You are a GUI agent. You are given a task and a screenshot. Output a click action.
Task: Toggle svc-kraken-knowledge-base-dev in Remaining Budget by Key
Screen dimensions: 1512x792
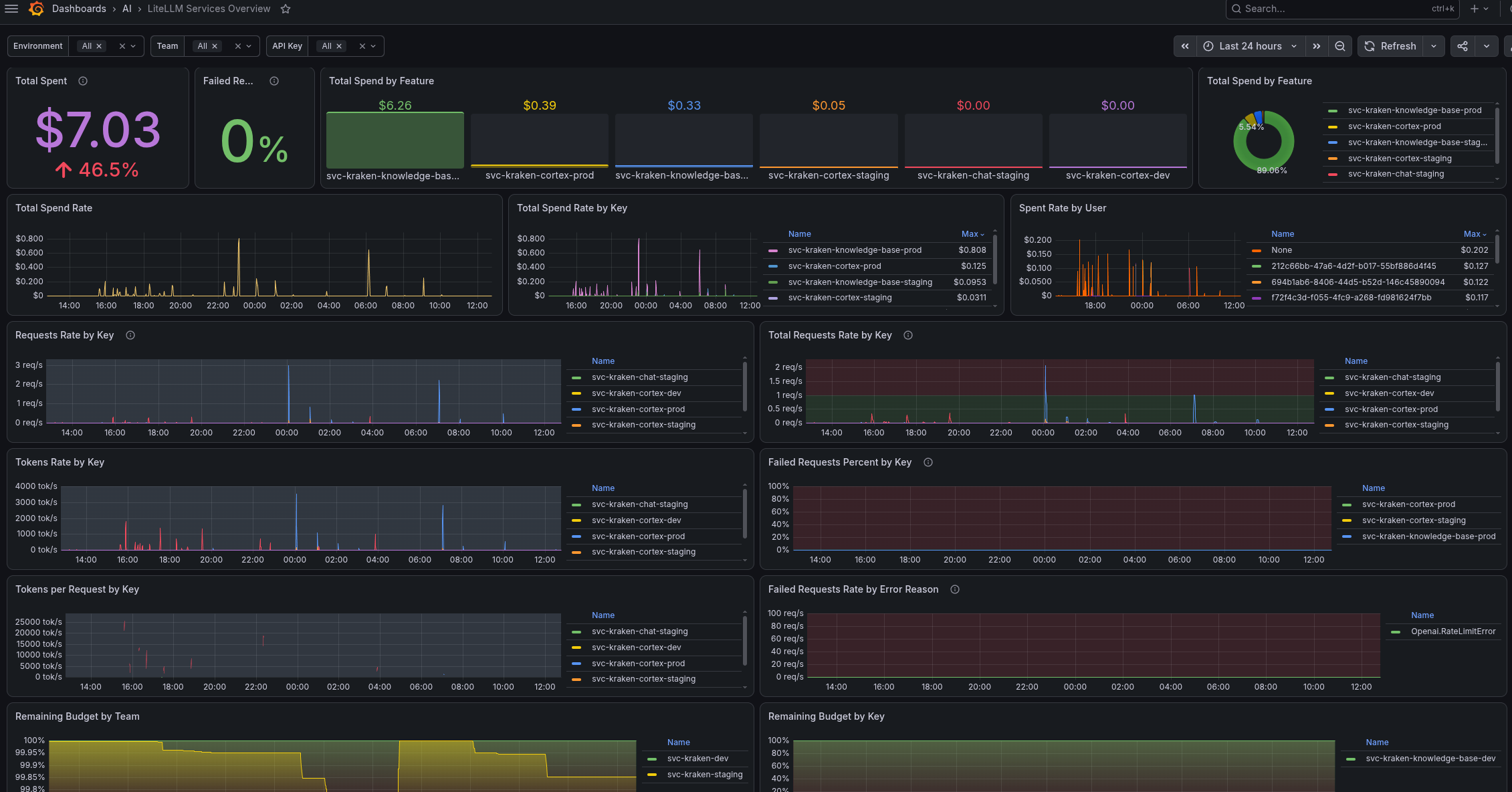pos(1430,759)
